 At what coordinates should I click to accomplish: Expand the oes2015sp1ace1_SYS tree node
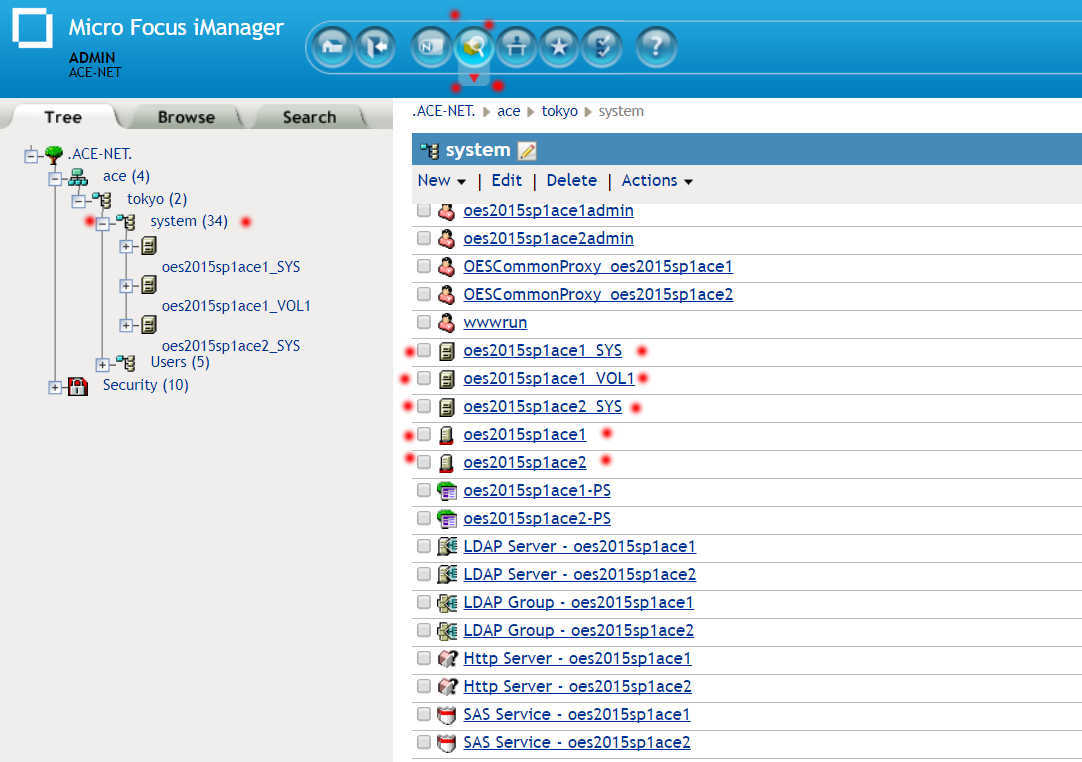click(126, 246)
